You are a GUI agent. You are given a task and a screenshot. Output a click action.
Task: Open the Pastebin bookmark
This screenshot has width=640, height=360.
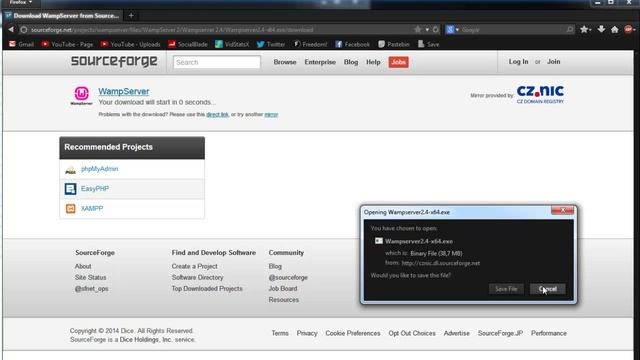394,44
